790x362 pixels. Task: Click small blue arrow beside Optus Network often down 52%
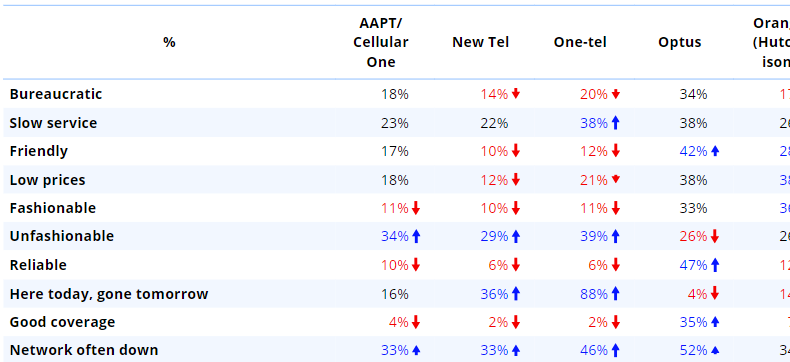coord(715,350)
